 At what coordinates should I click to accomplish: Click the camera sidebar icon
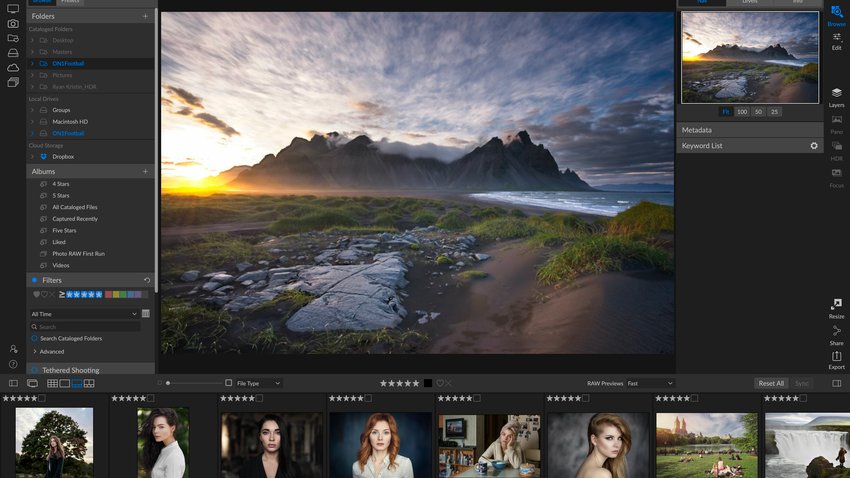click(x=13, y=24)
